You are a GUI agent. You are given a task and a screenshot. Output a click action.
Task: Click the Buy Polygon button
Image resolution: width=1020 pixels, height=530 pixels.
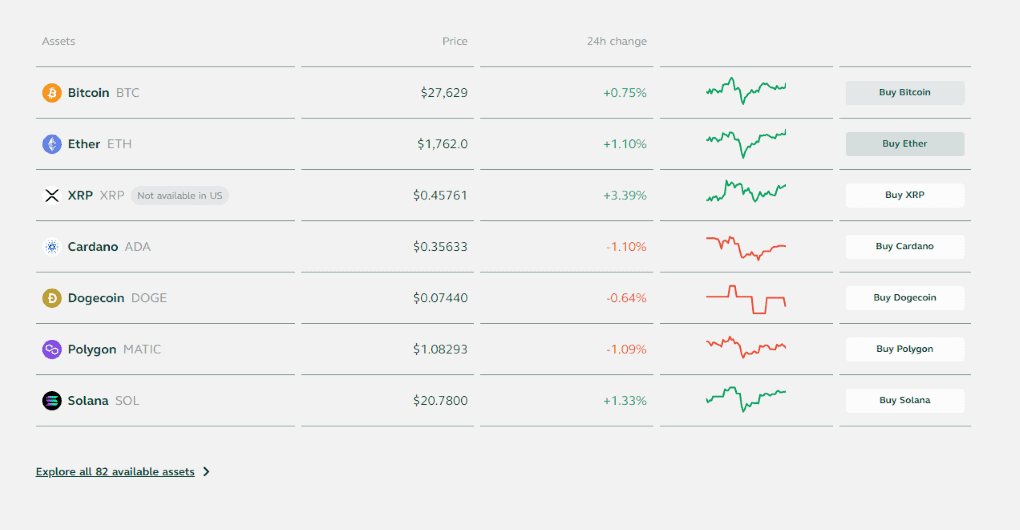(x=905, y=349)
